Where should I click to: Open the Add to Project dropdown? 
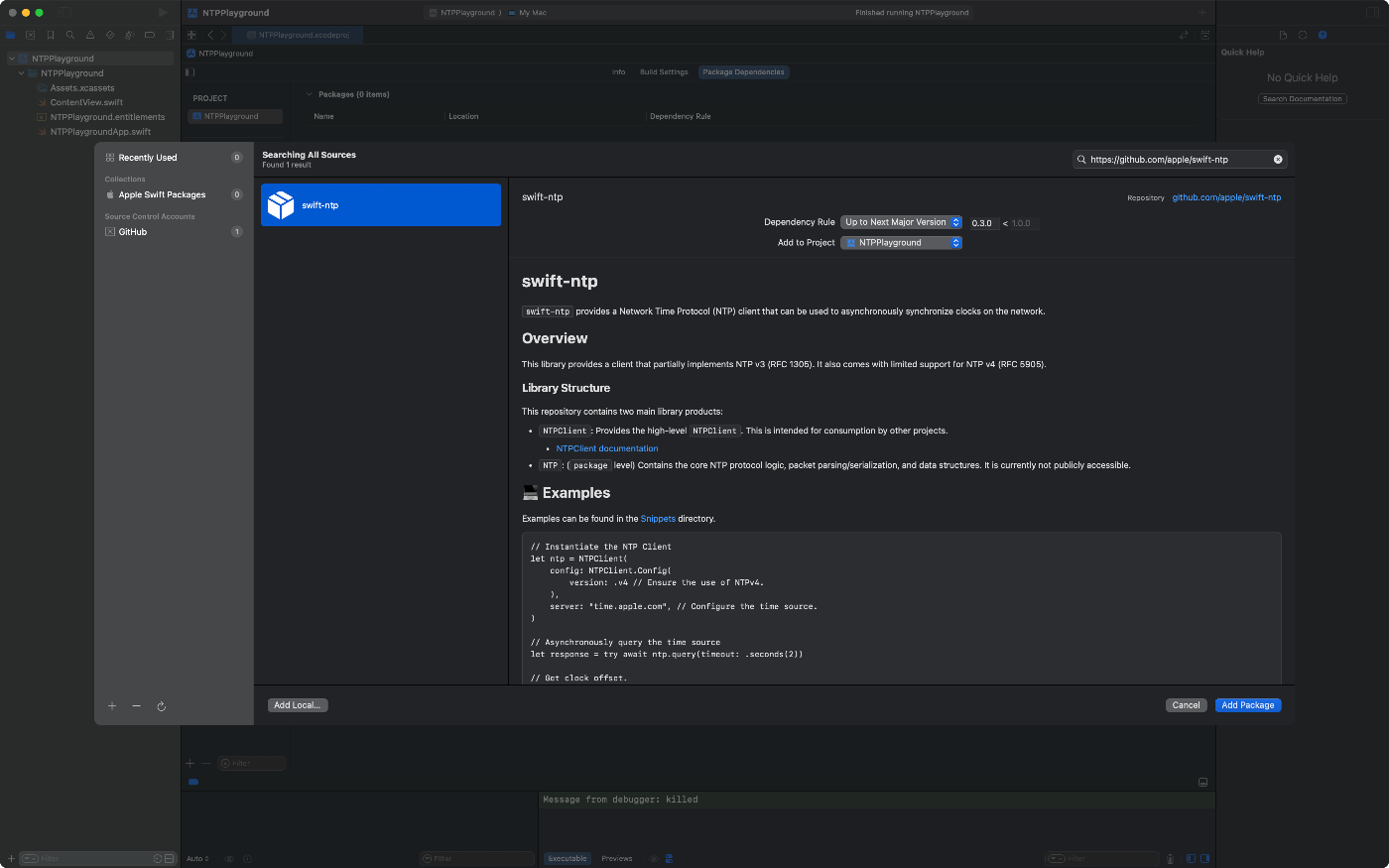[901, 243]
